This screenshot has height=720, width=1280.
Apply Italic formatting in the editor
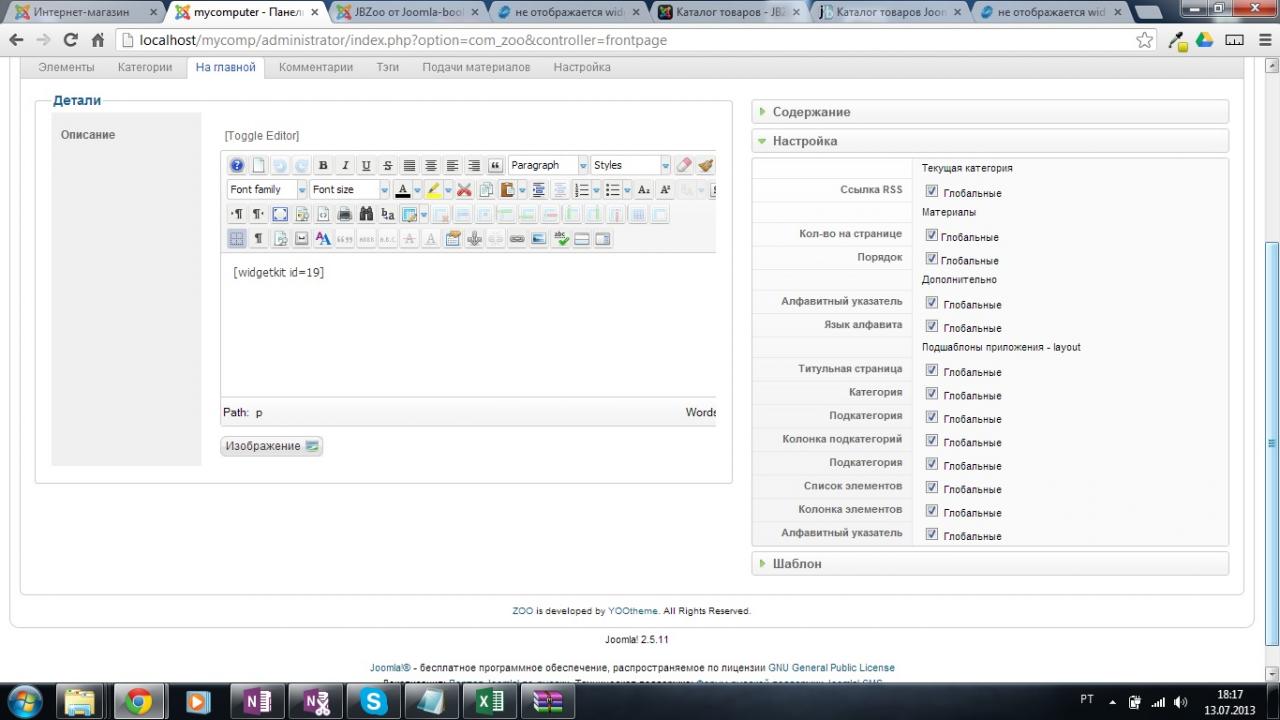(x=345, y=166)
